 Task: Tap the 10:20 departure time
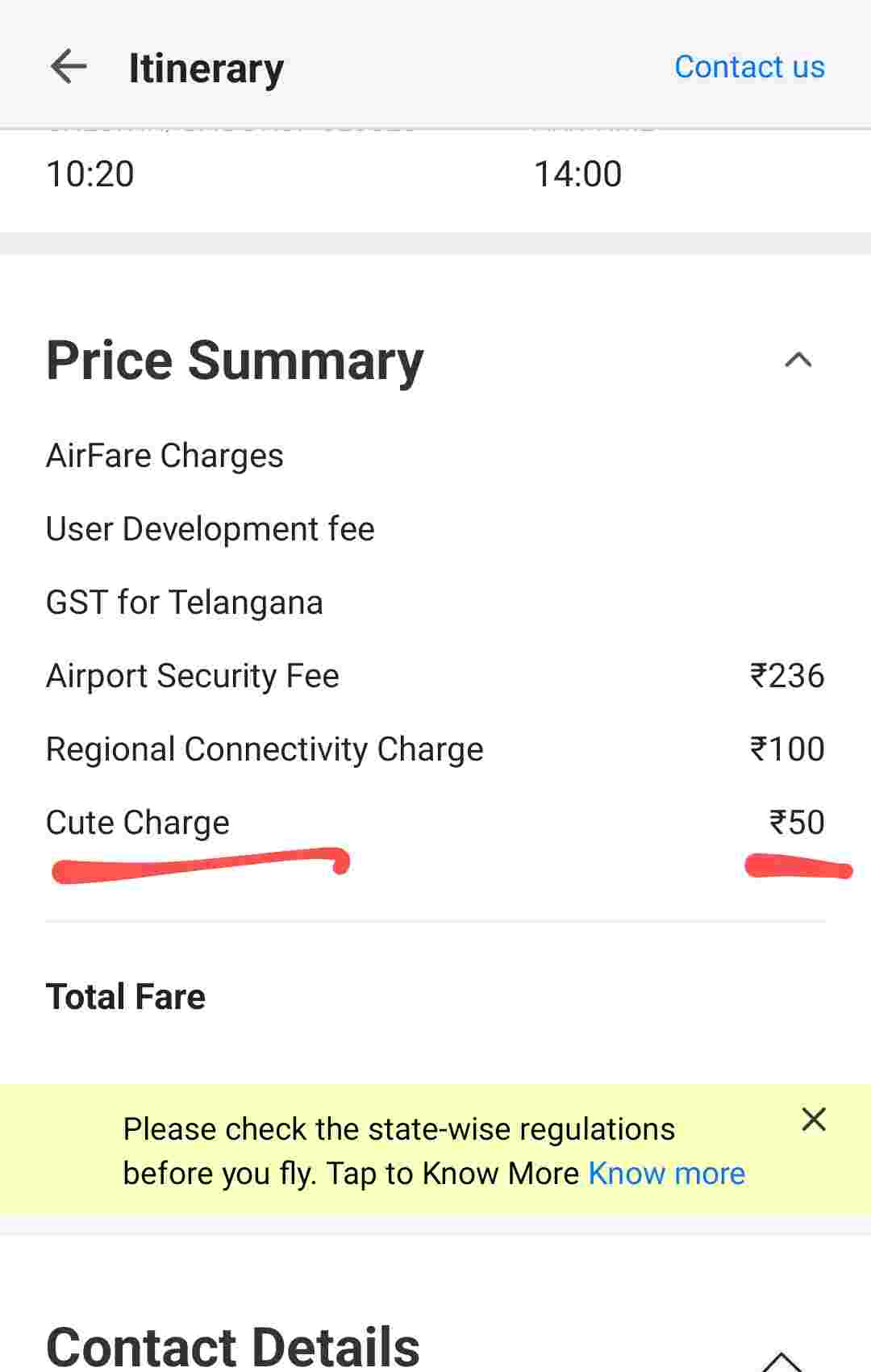tap(90, 174)
